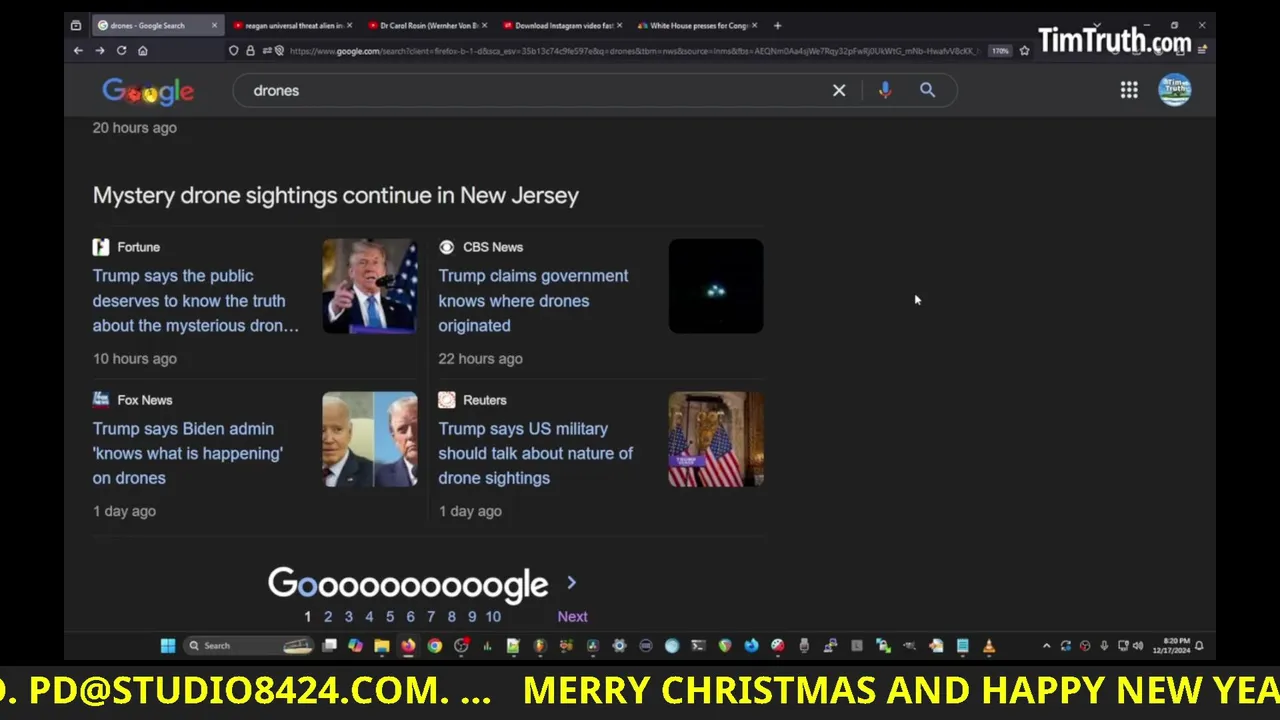1280x720 pixels.
Task: Click the site security padlock icon
Action: pos(250,50)
